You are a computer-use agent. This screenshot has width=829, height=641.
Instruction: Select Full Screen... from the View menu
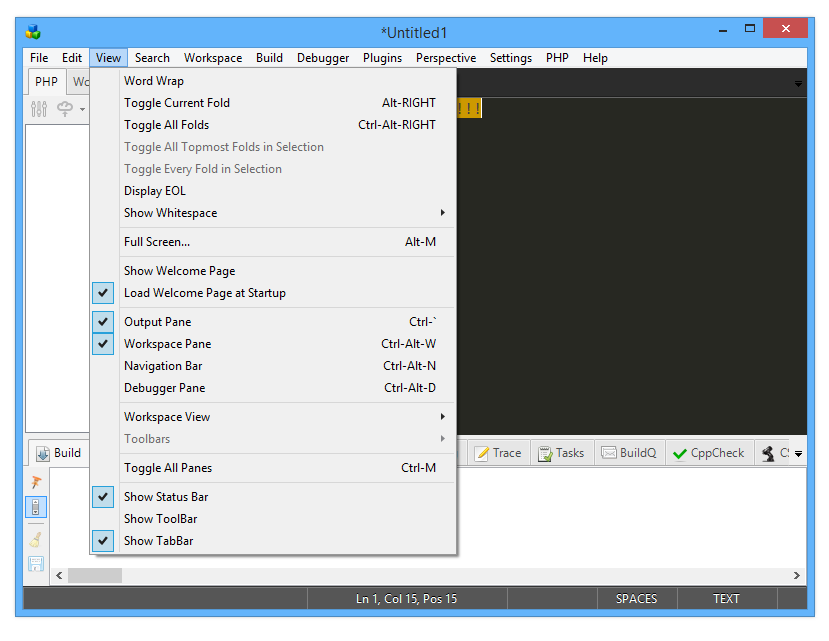pos(157,242)
